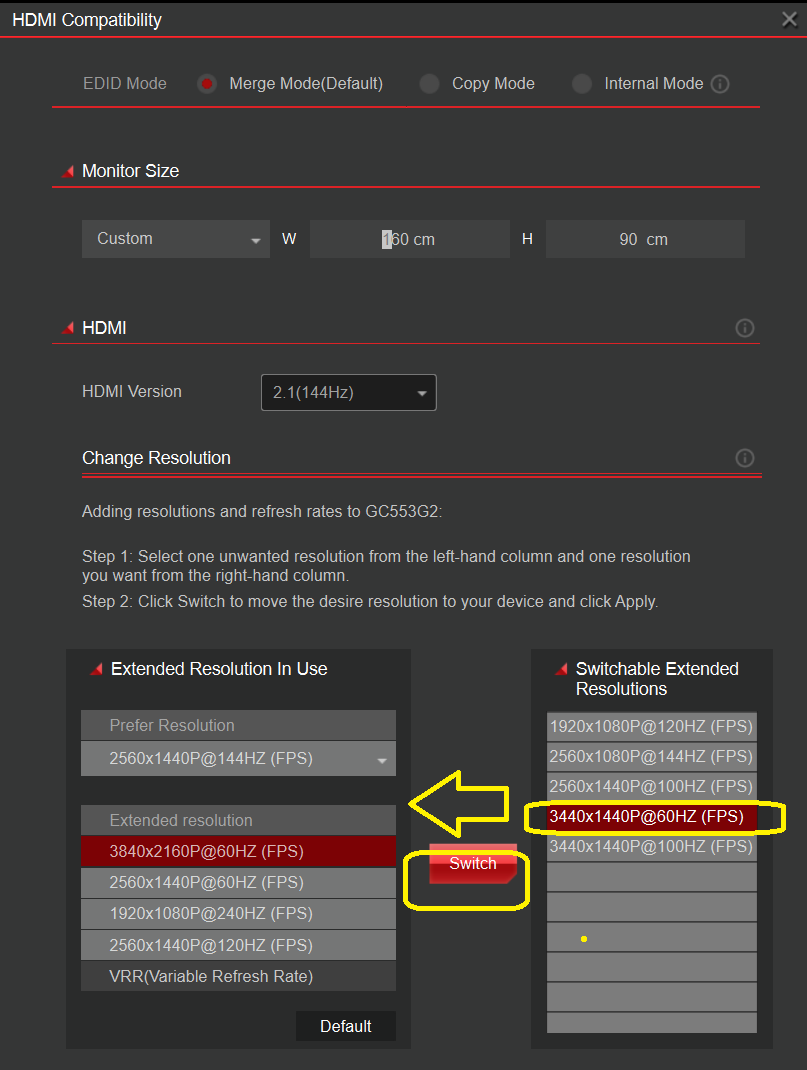Close the HDMI Compatibility dialog
Viewport: 807px width, 1070px height.
click(789, 19)
